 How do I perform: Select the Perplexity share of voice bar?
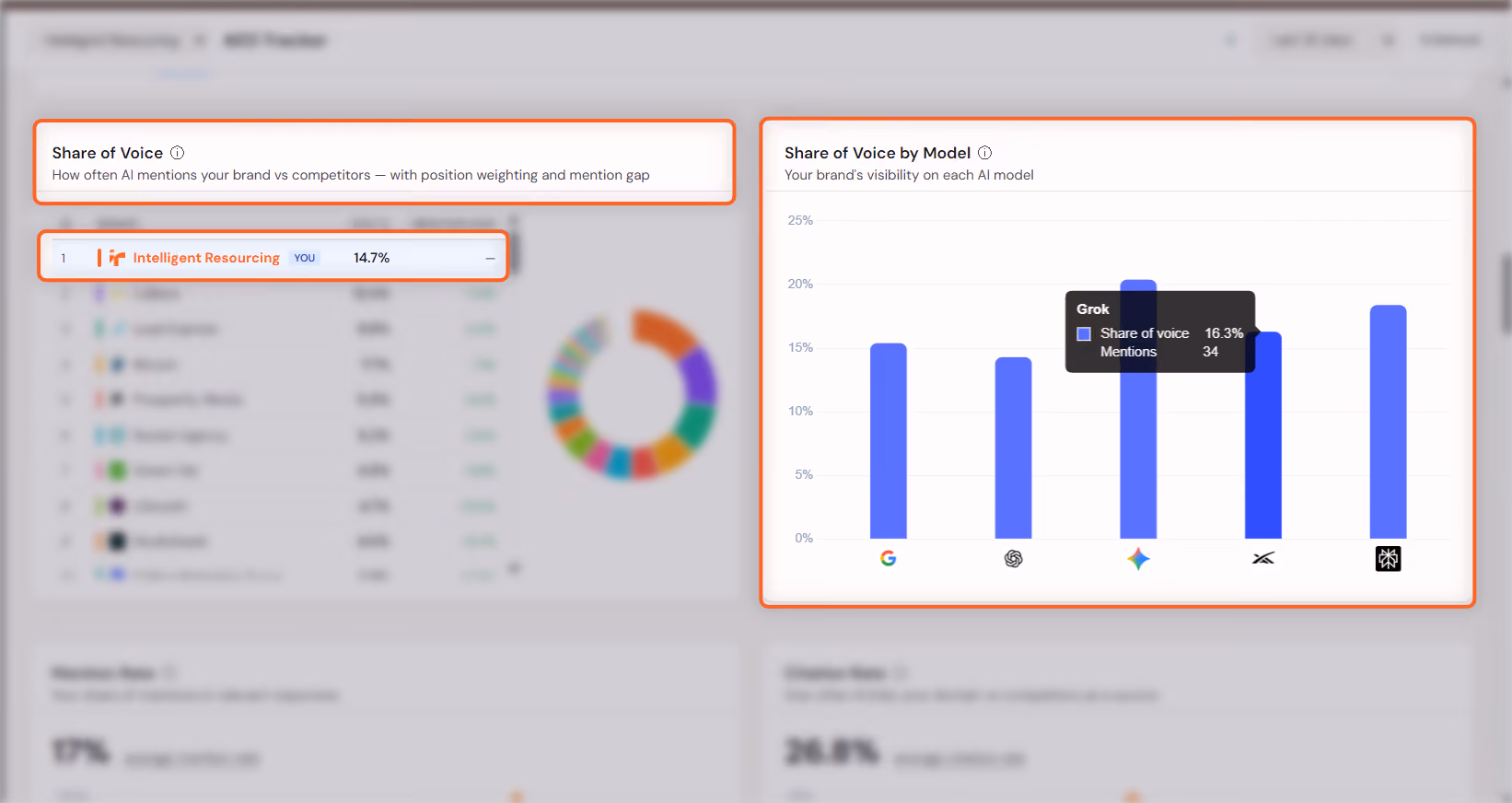[1388, 422]
